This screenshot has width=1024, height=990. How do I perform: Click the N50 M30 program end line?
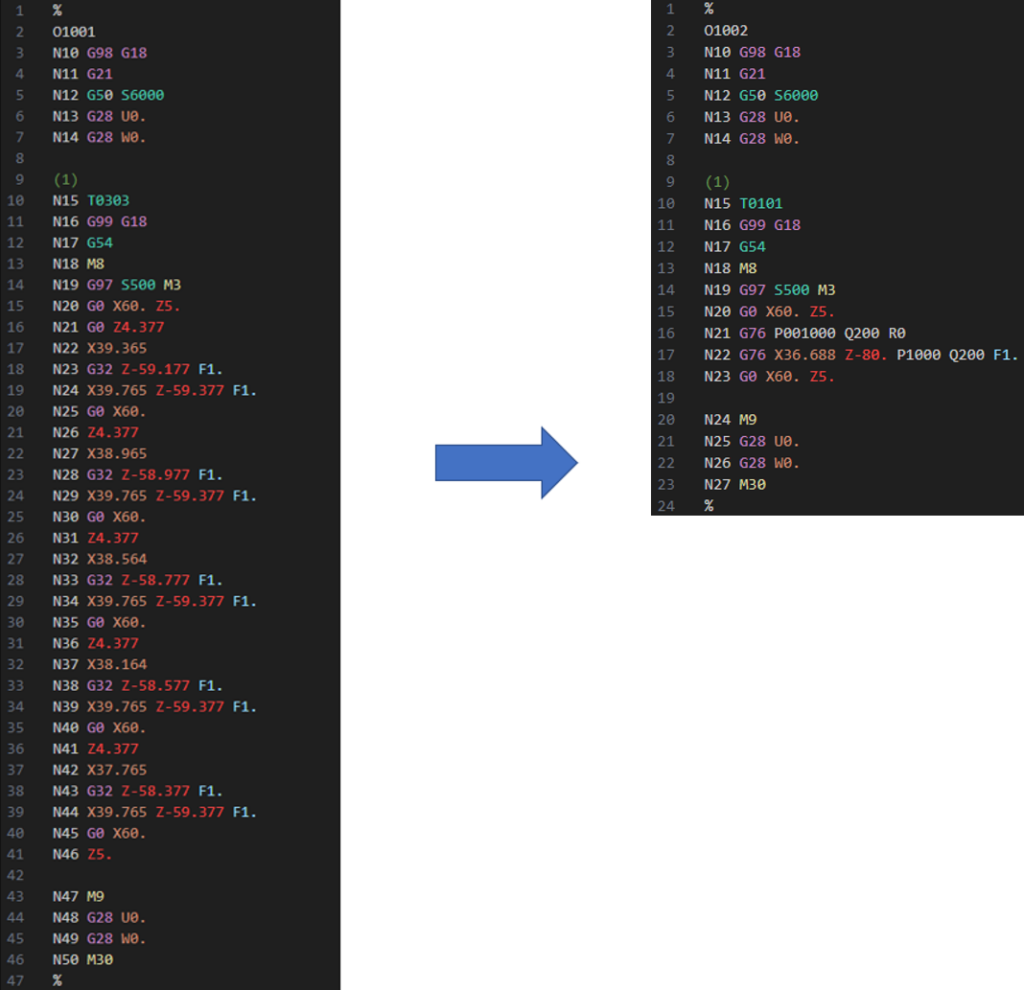(82, 960)
